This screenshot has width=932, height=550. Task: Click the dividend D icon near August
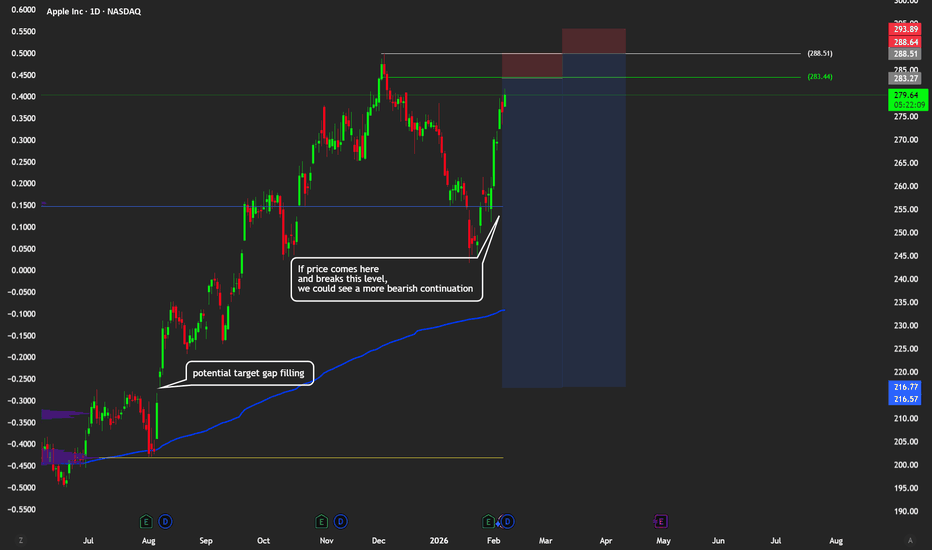coord(165,521)
